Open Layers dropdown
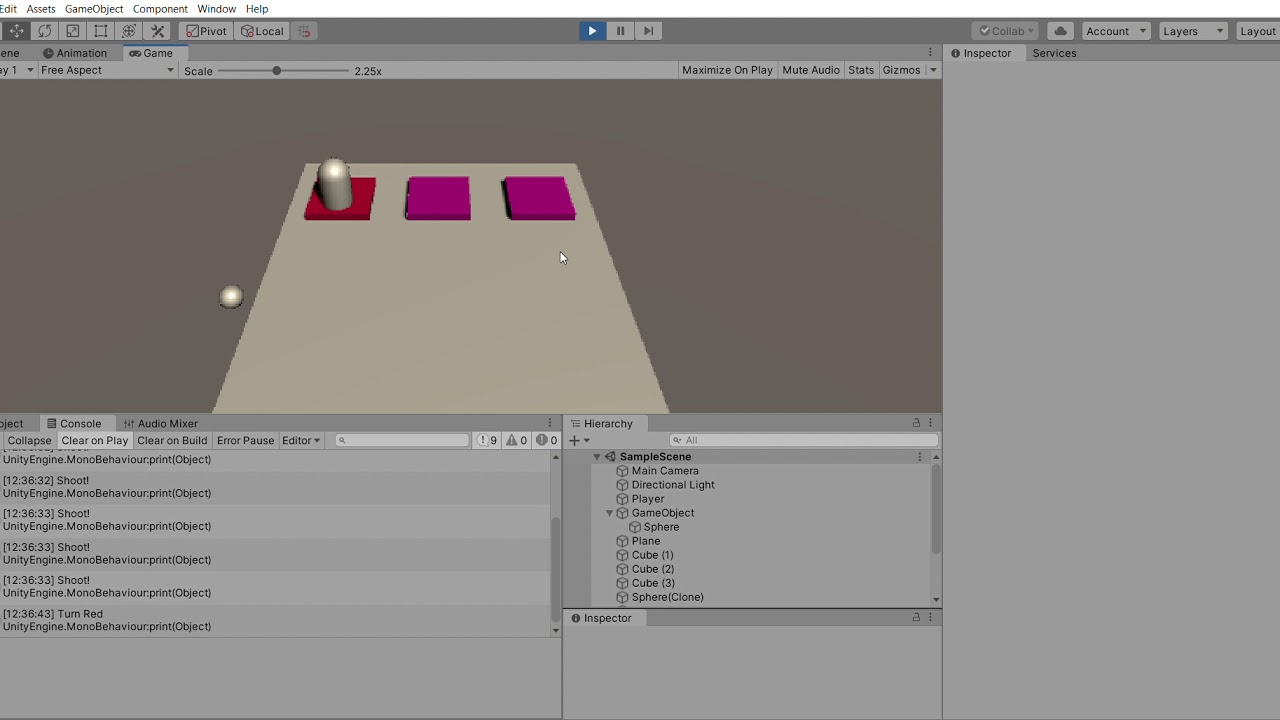Viewport: 1280px width, 720px height. click(x=1192, y=31)
